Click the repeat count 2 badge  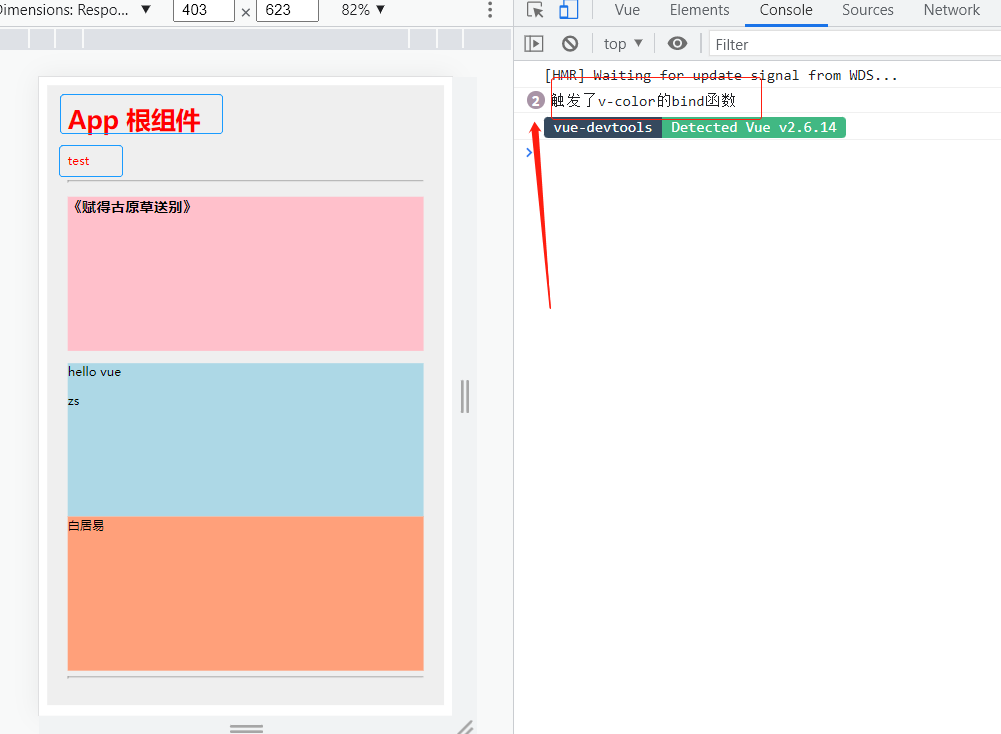(x=535, y=100)
